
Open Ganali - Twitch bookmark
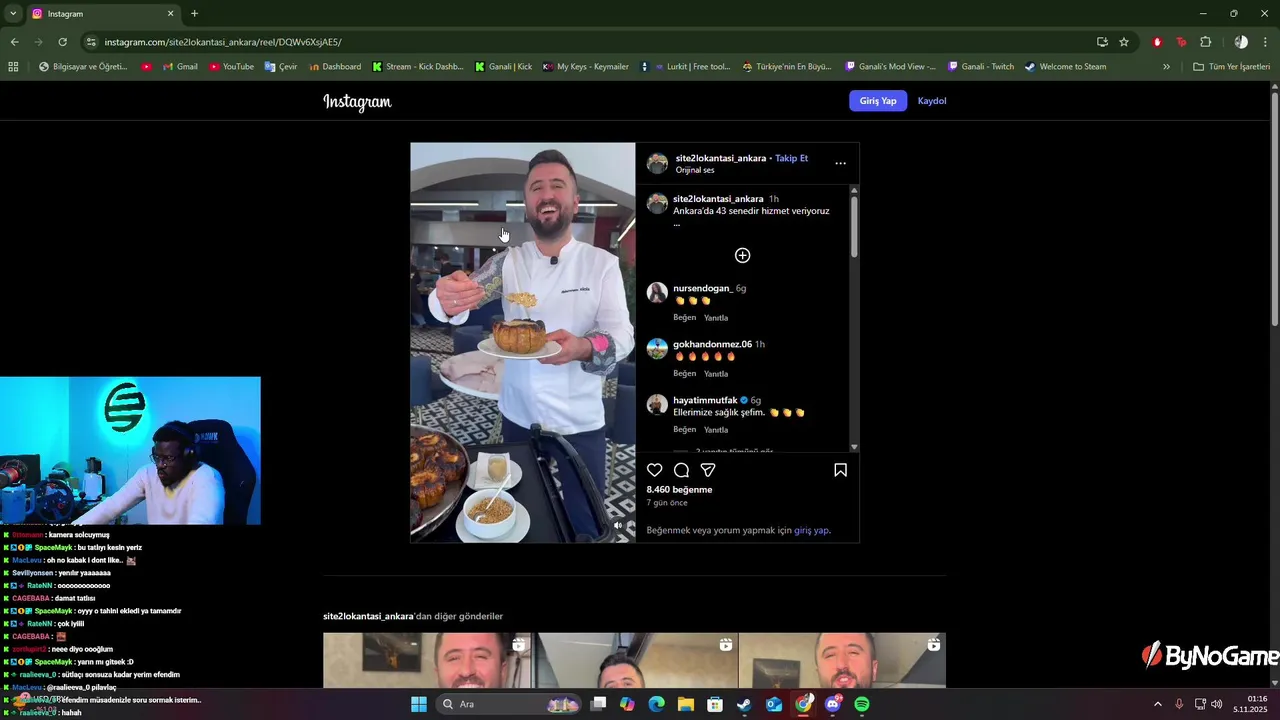coord(980,67)
